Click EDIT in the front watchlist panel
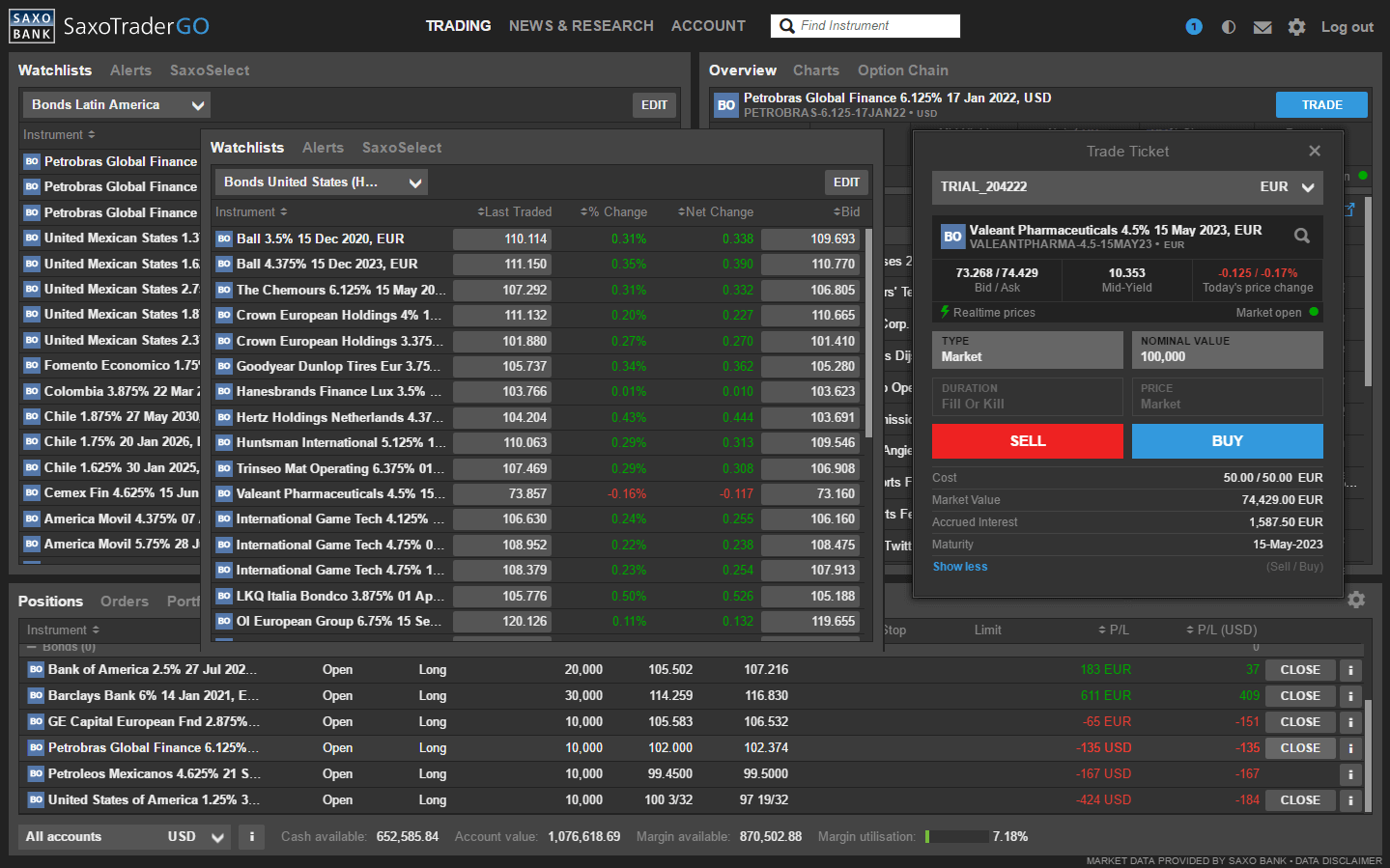 [x=846, y=182]
